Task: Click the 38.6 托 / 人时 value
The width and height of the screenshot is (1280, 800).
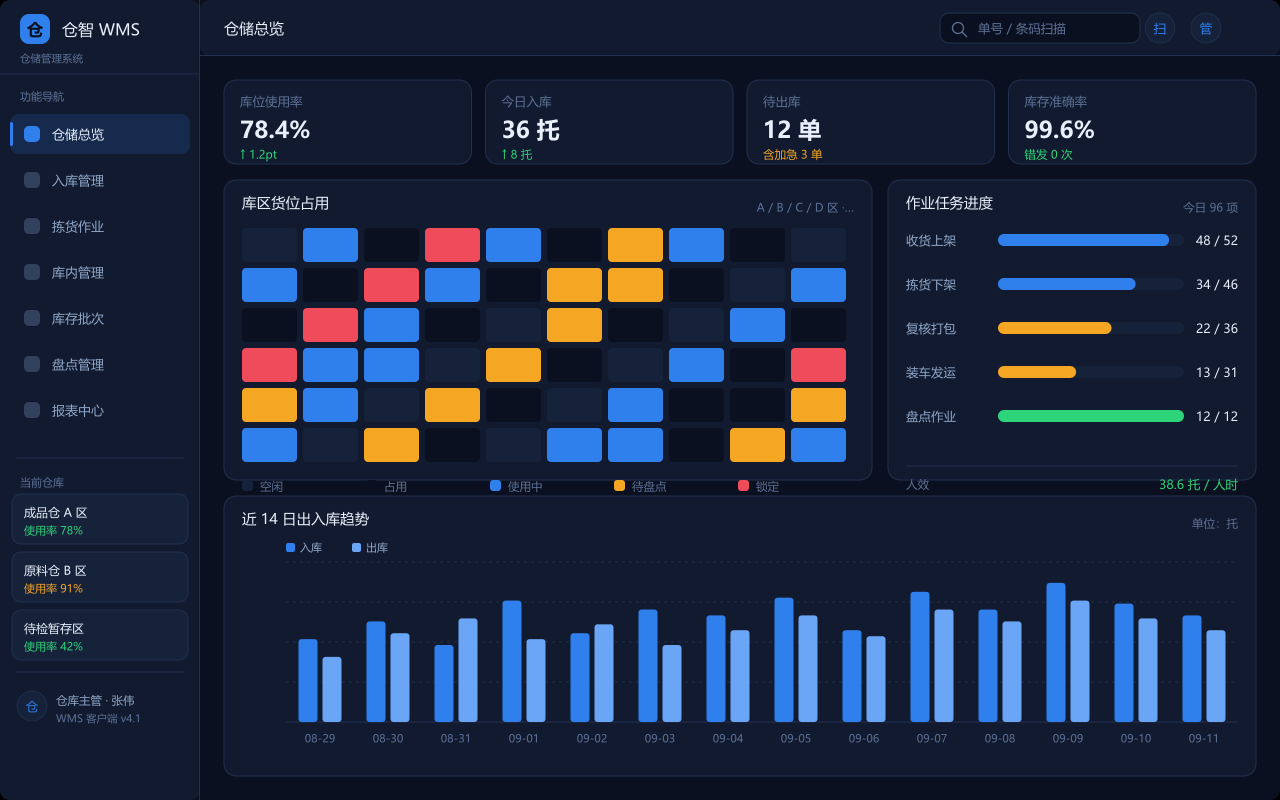Action: click(1198, 484)
